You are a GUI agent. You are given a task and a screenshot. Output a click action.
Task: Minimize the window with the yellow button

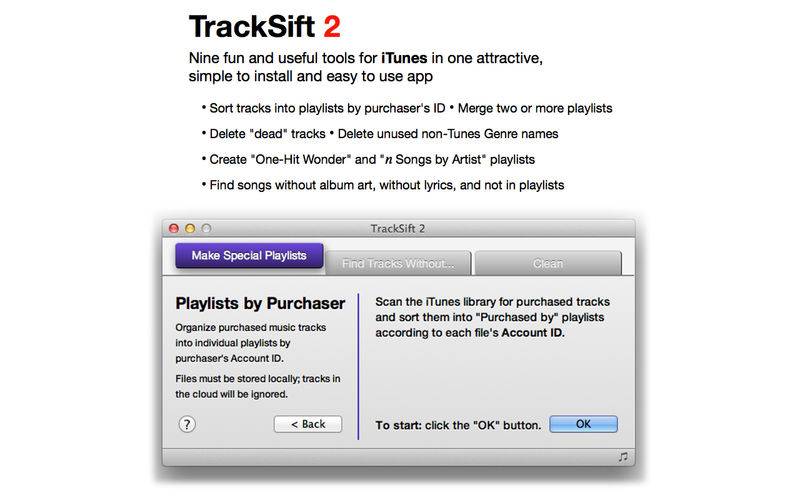coord(190,229)
